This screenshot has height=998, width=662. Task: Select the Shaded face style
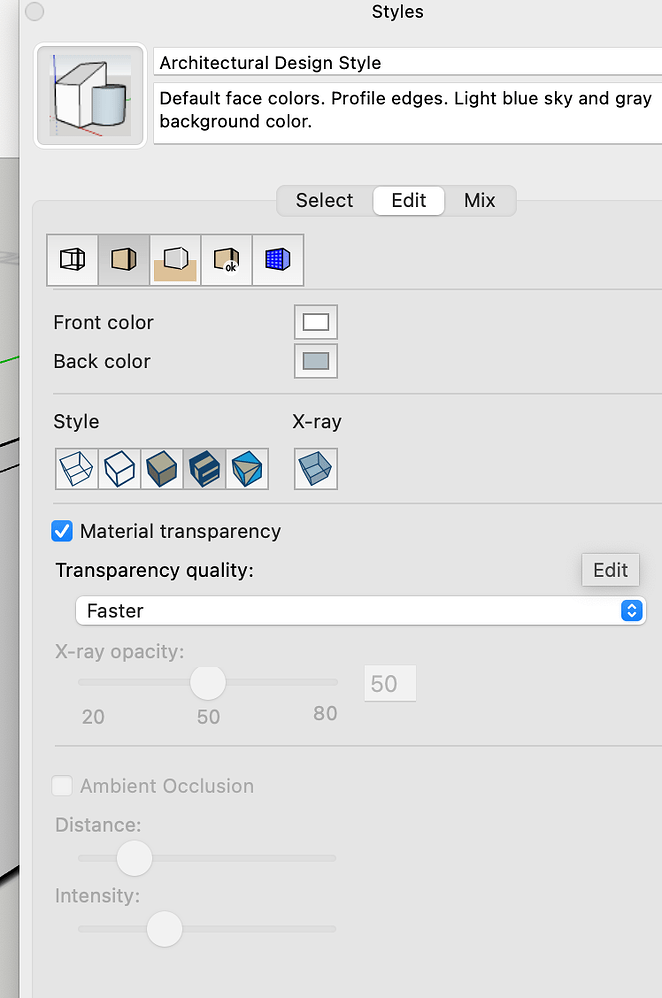pyautogui.click(x=161, y=468)
